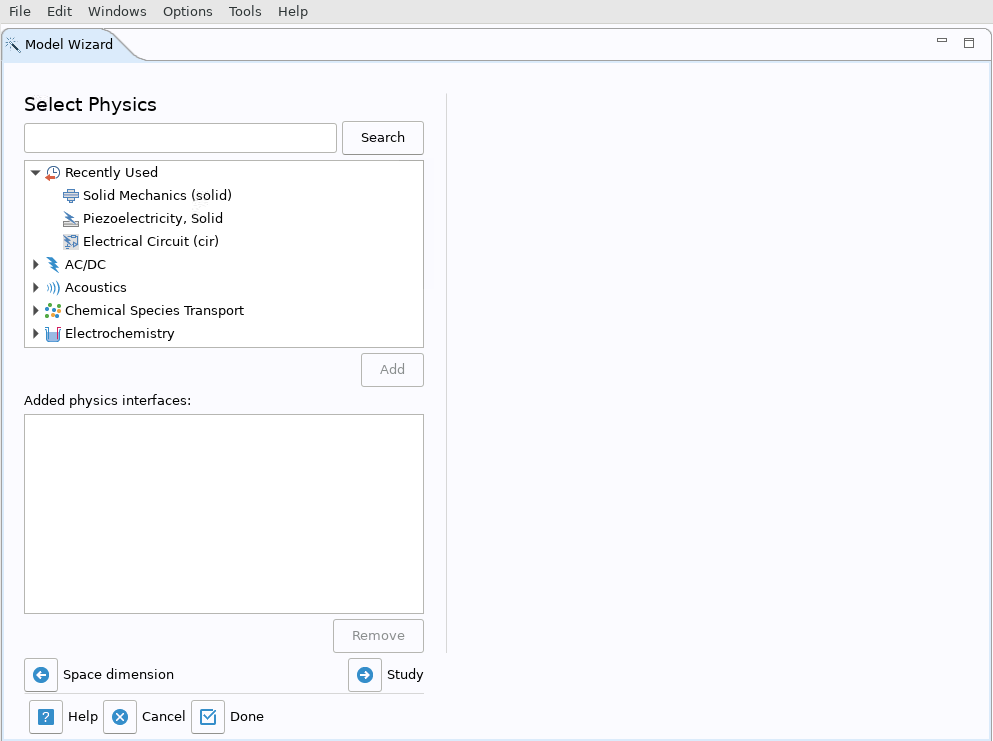This screenshot has width=993, height=741.
Task: Click the Chemical Species Transport icon
Action: [53, 311]
